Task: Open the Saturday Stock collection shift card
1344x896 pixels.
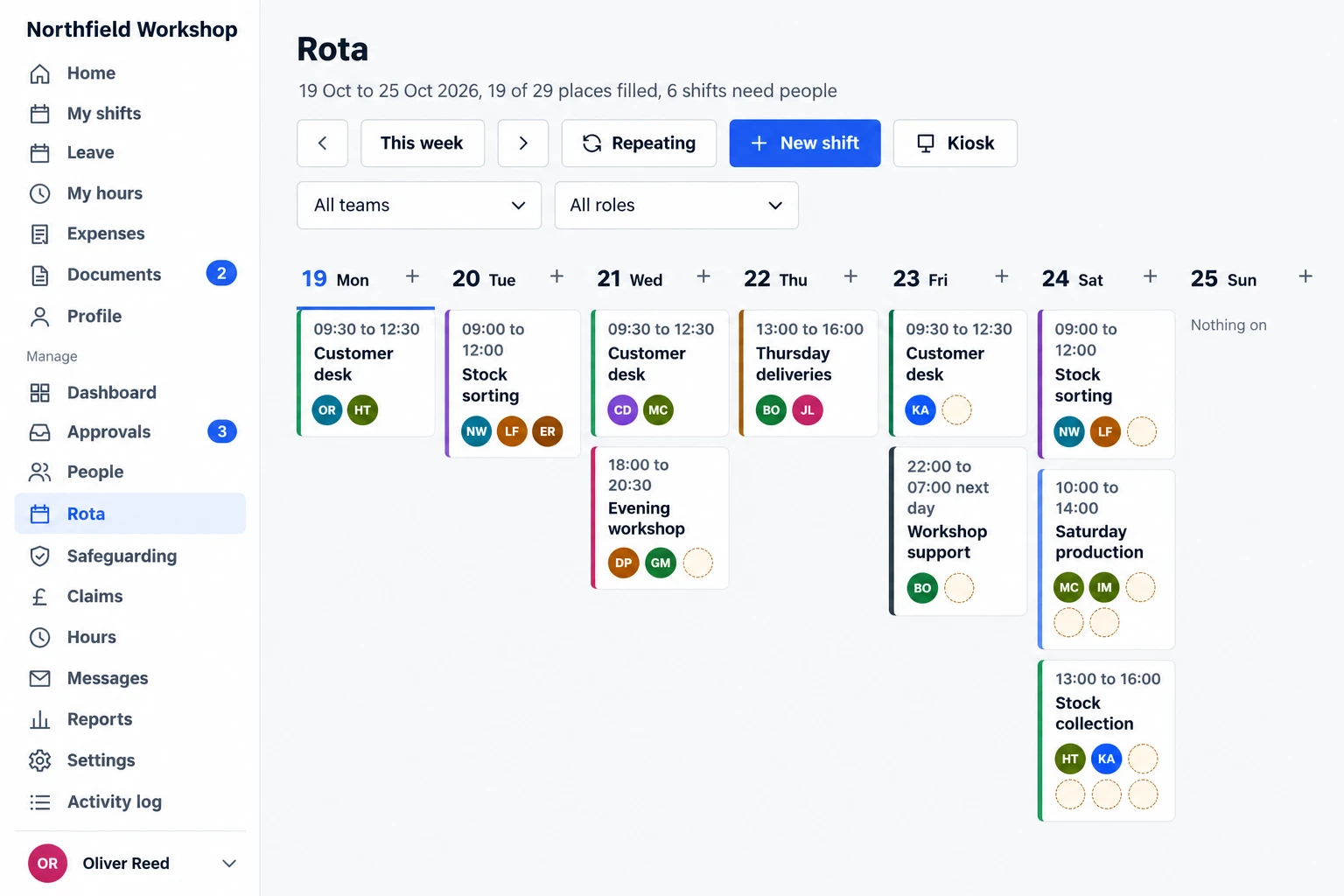Action: coord(1106,741)
